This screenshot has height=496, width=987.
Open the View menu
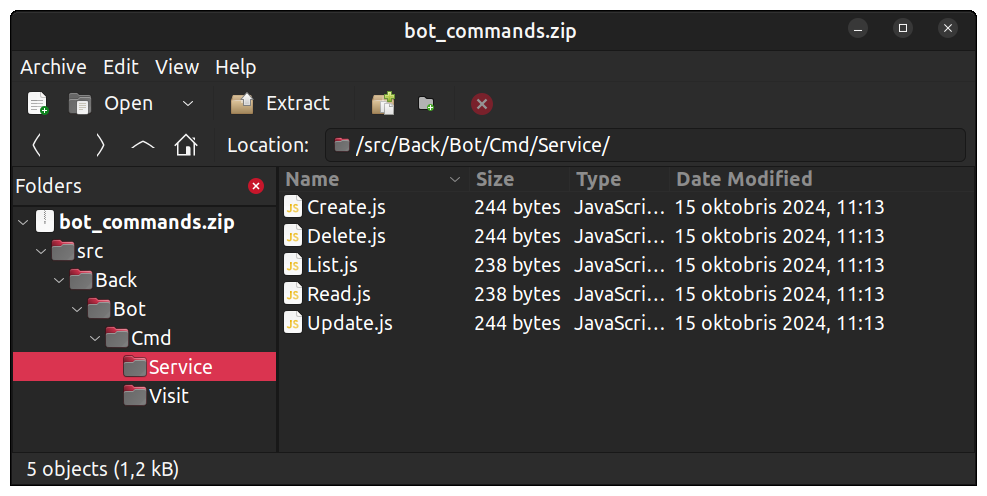click(177, 67)
